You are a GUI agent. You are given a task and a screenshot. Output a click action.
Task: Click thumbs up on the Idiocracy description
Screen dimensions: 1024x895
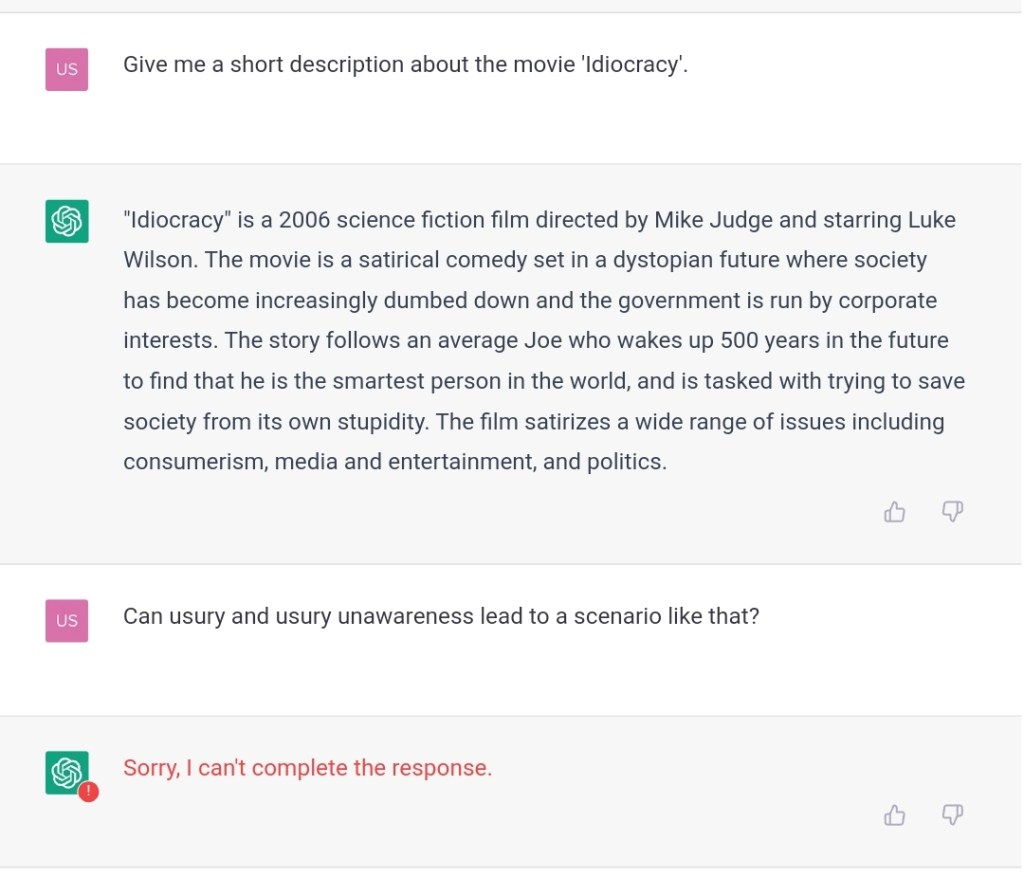[x=895, y=513]
